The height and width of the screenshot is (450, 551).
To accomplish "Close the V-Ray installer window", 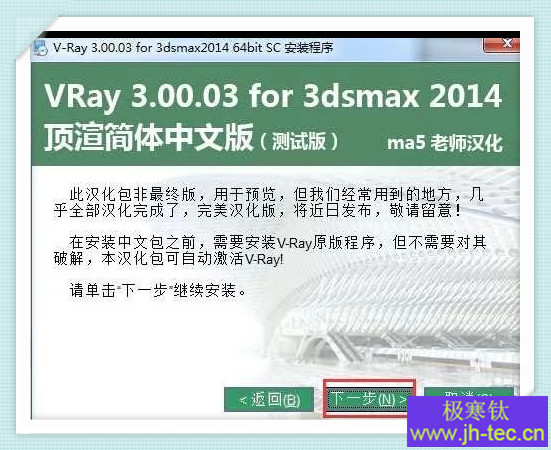I will 501,45.
